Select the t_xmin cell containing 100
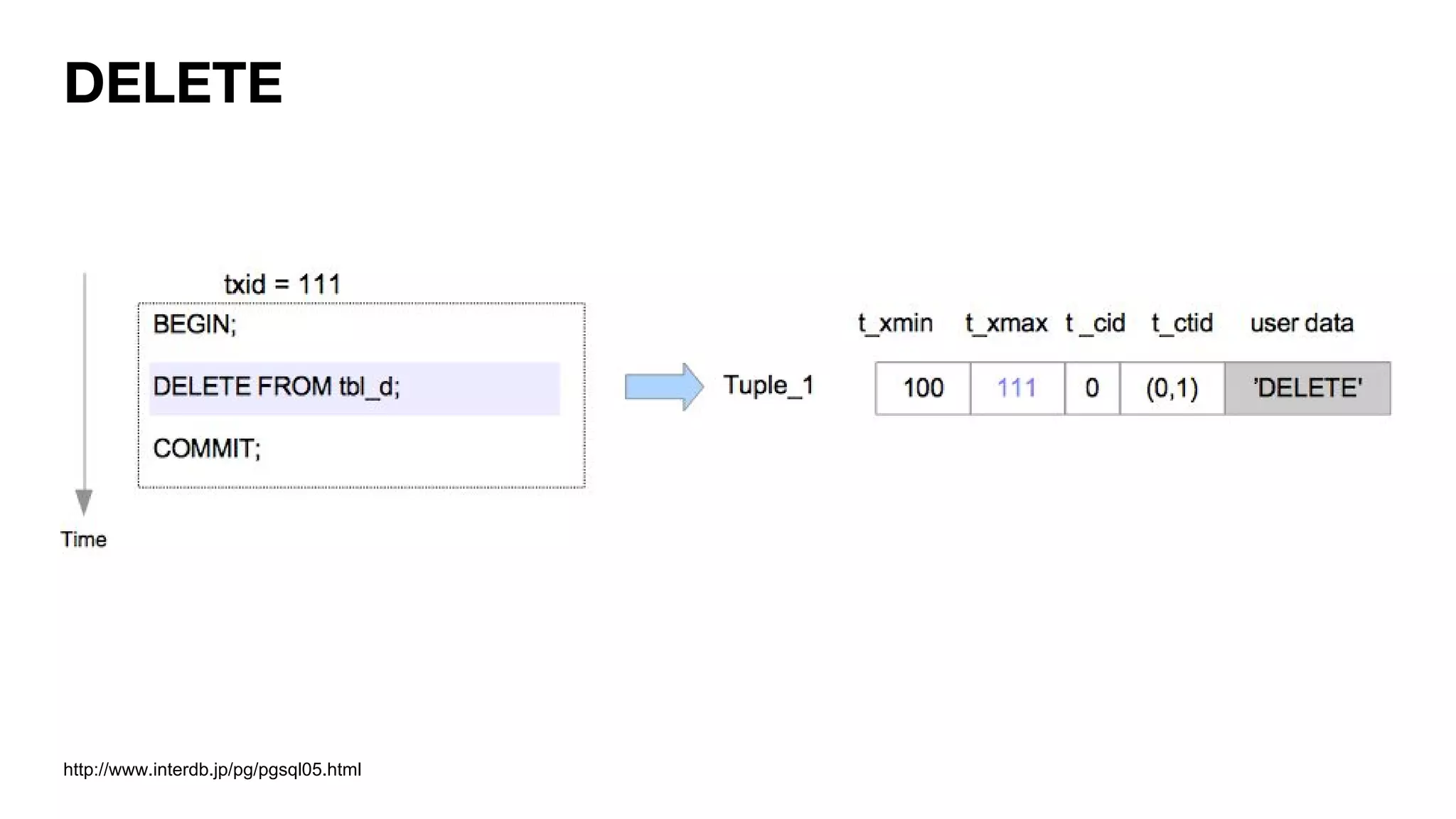1456x819 pixels. pos(923,388)
